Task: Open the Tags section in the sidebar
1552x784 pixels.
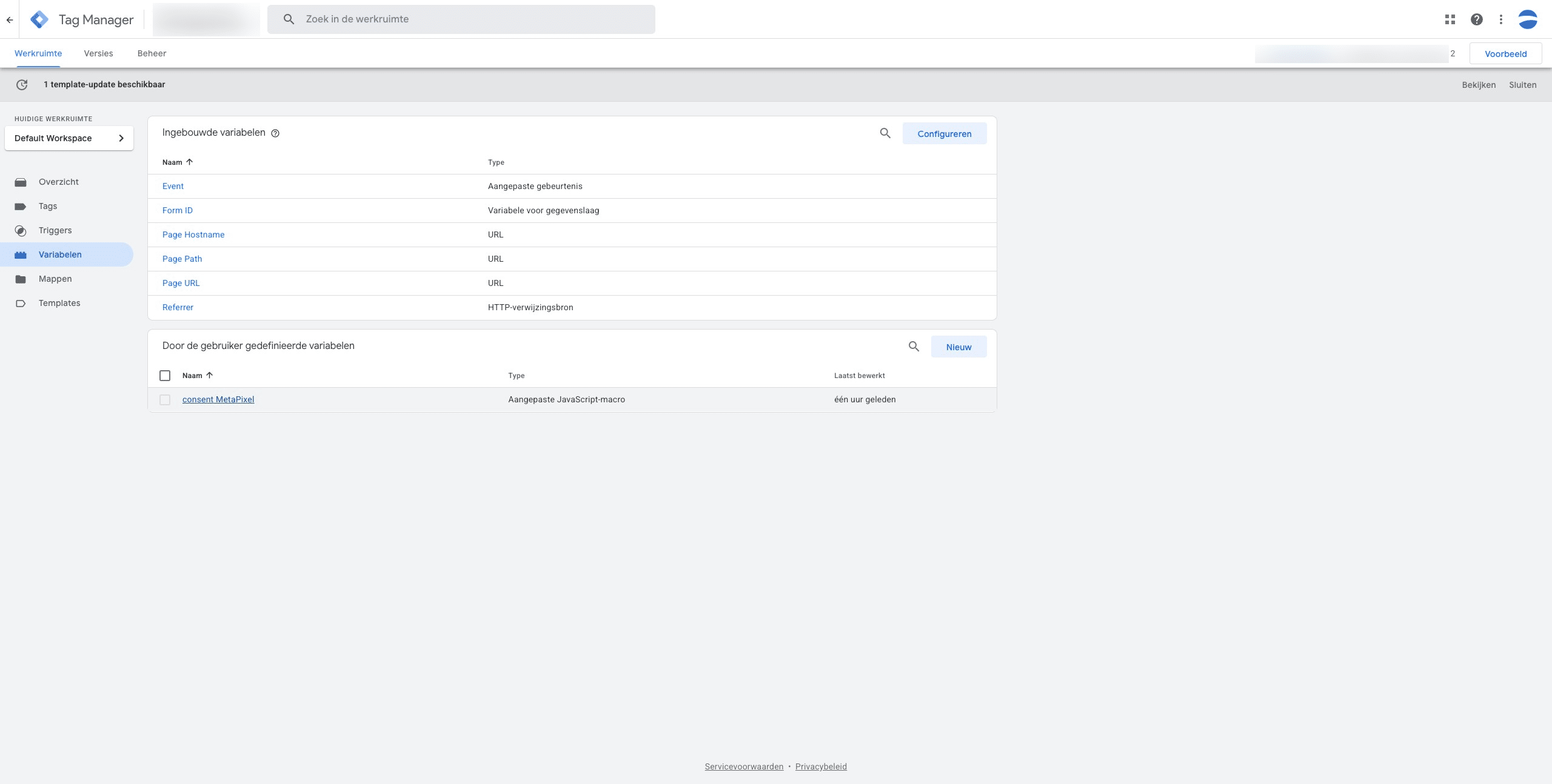Action: tap(47, 206)
